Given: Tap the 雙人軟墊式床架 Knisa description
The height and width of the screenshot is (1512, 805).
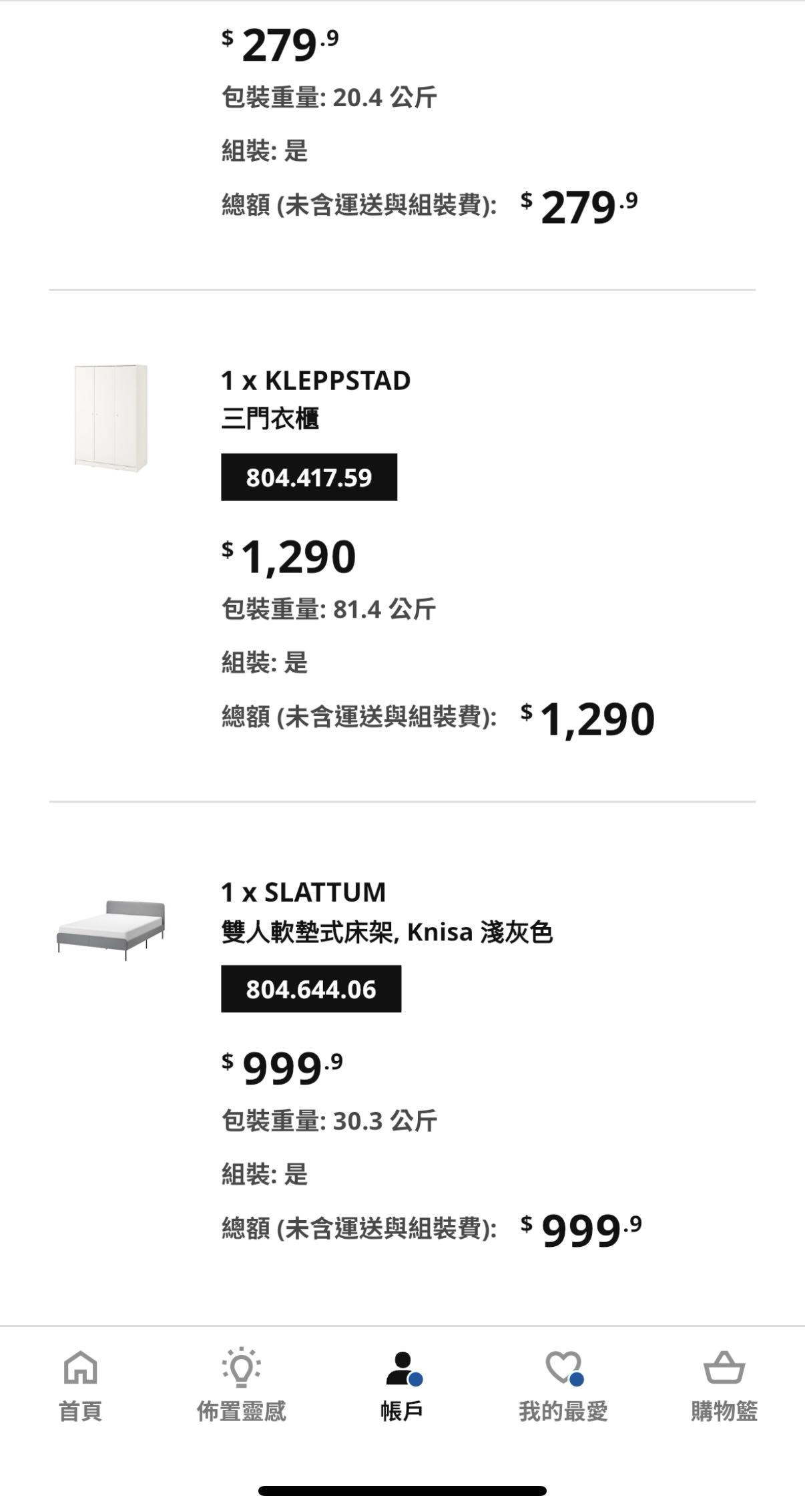Looking at the screenshot, I should coord(386,932).
